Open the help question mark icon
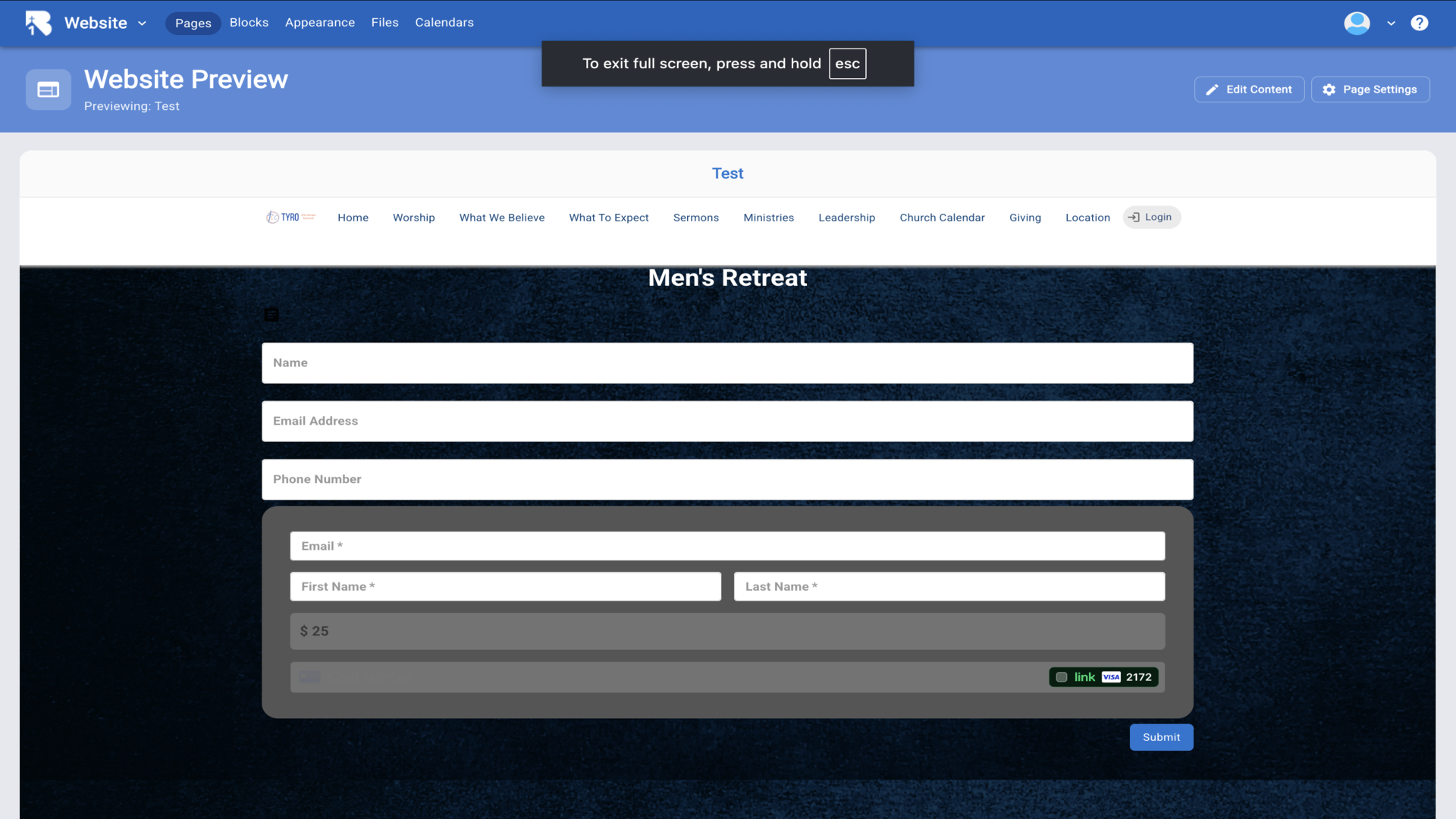1456x819 pixels. (1419, 23)
